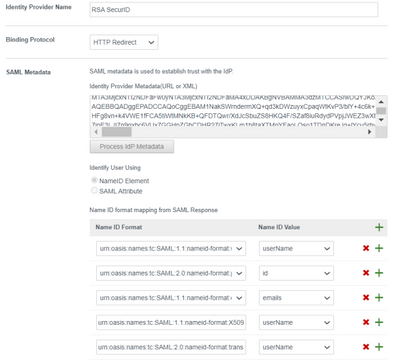Open Name ID Format dropdown in emails row
400x360 pixels.
[x=171, y=298]
